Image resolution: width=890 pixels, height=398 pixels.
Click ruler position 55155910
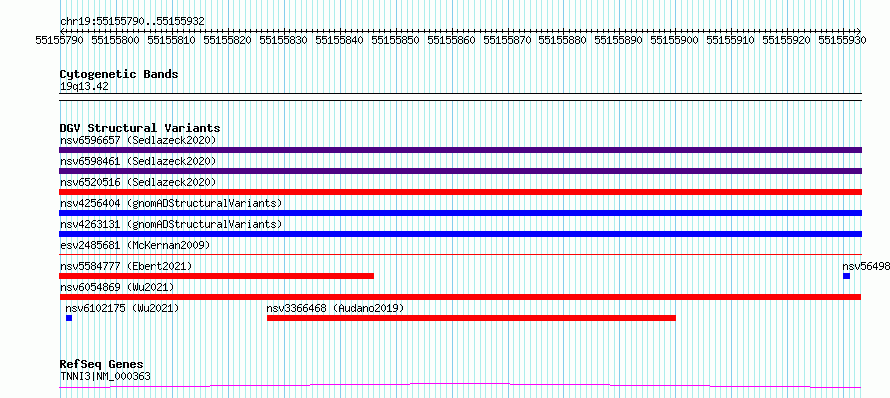point(731,40)
